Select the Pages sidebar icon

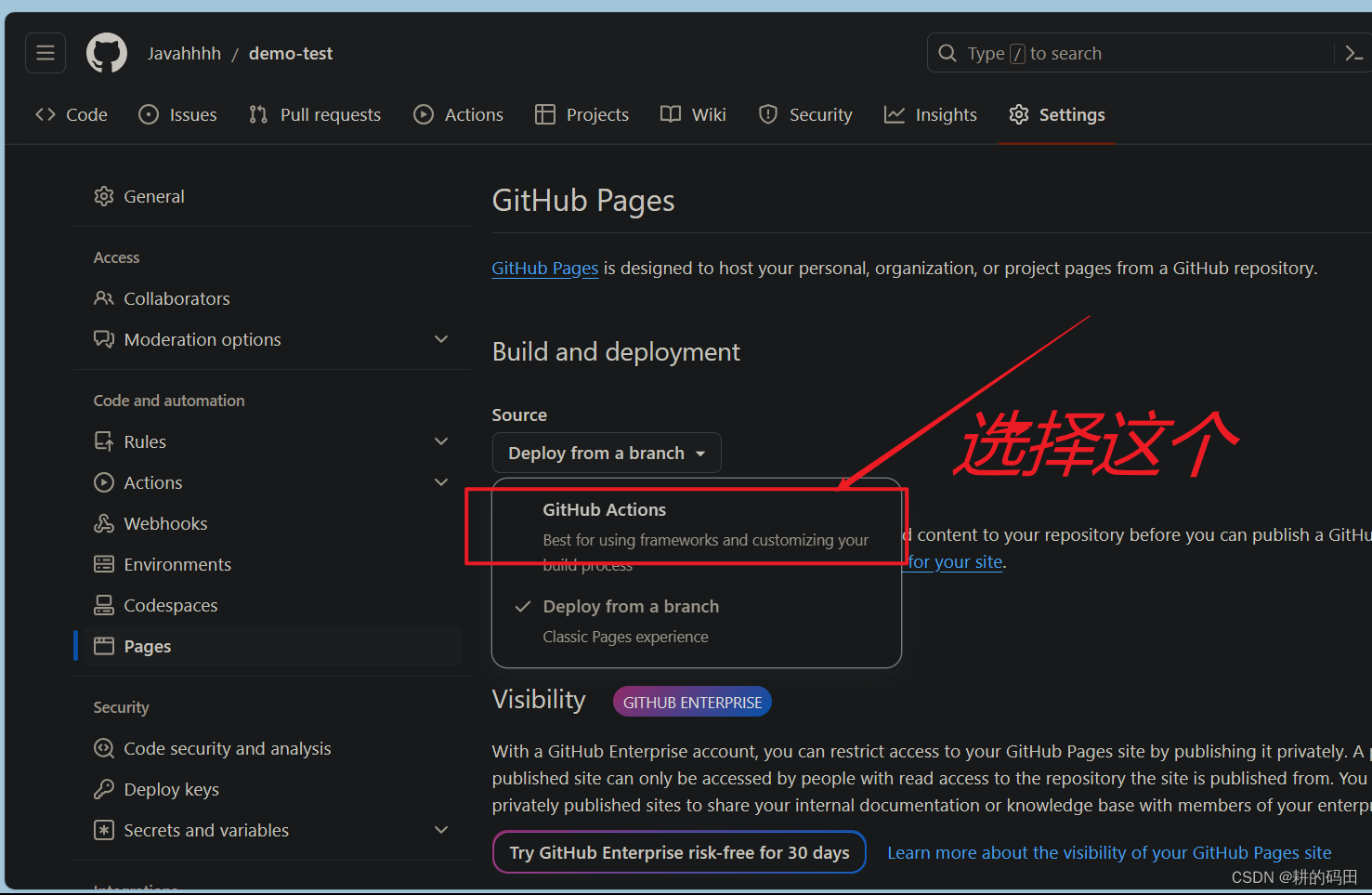click(x=104, y=646)
